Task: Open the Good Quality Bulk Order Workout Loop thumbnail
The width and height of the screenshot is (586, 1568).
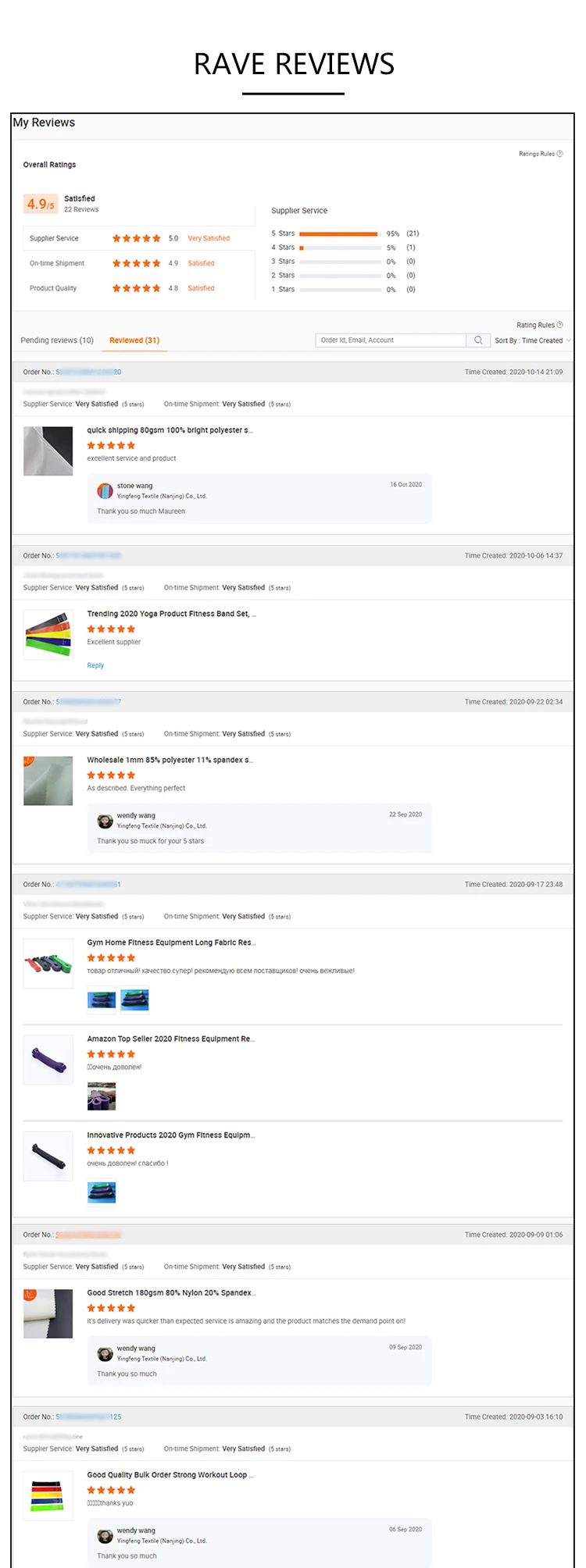Action: pos(48,1495)
